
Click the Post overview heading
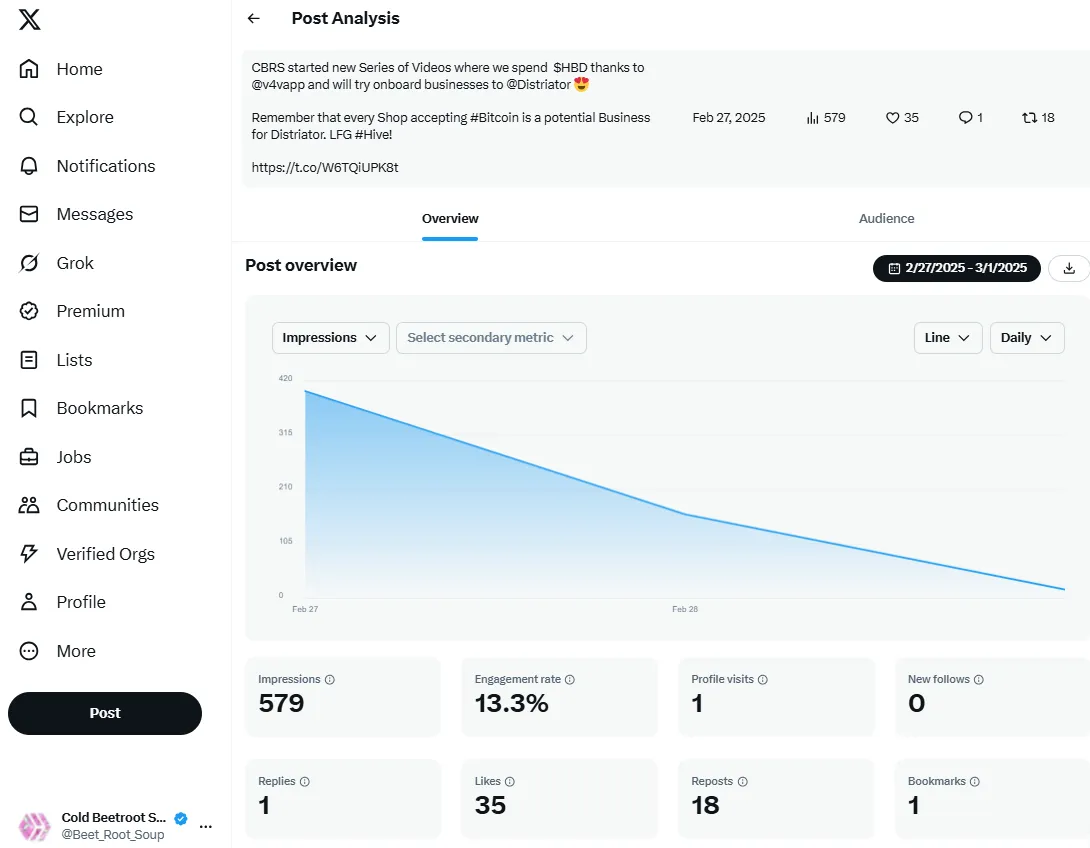point(301,266)
